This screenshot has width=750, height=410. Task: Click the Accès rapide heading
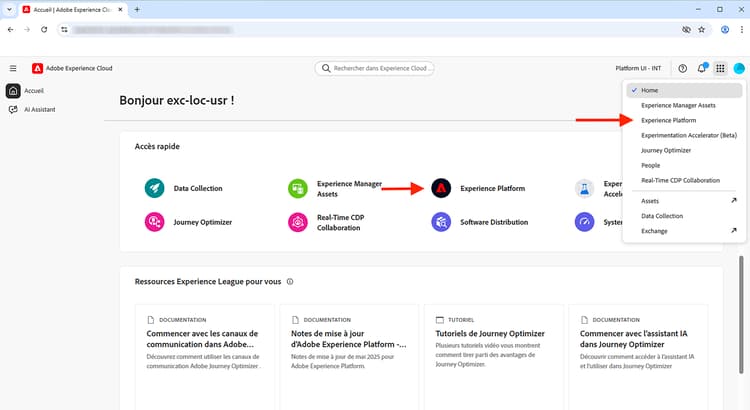157,146
